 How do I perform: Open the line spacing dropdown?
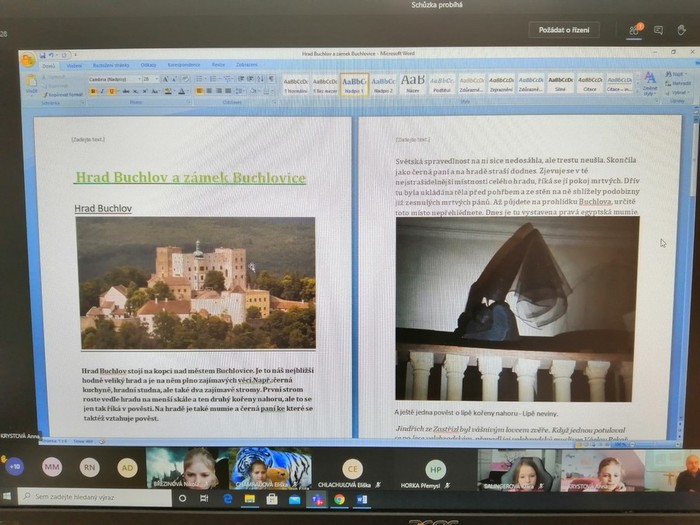[240, 91]
